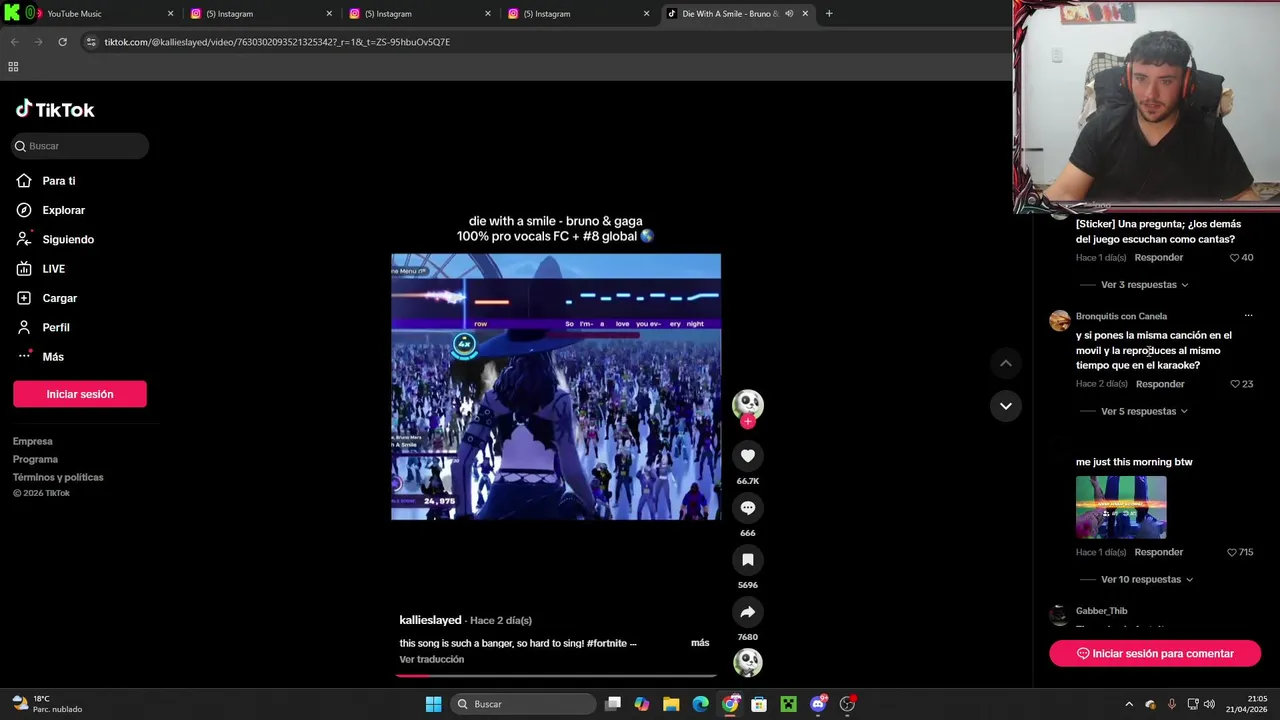Image resolution: width=1280 pixels, height=720 pixels.
Task: Open the apps grid in bookmarks bar
Action: click(x=13, y=67)
